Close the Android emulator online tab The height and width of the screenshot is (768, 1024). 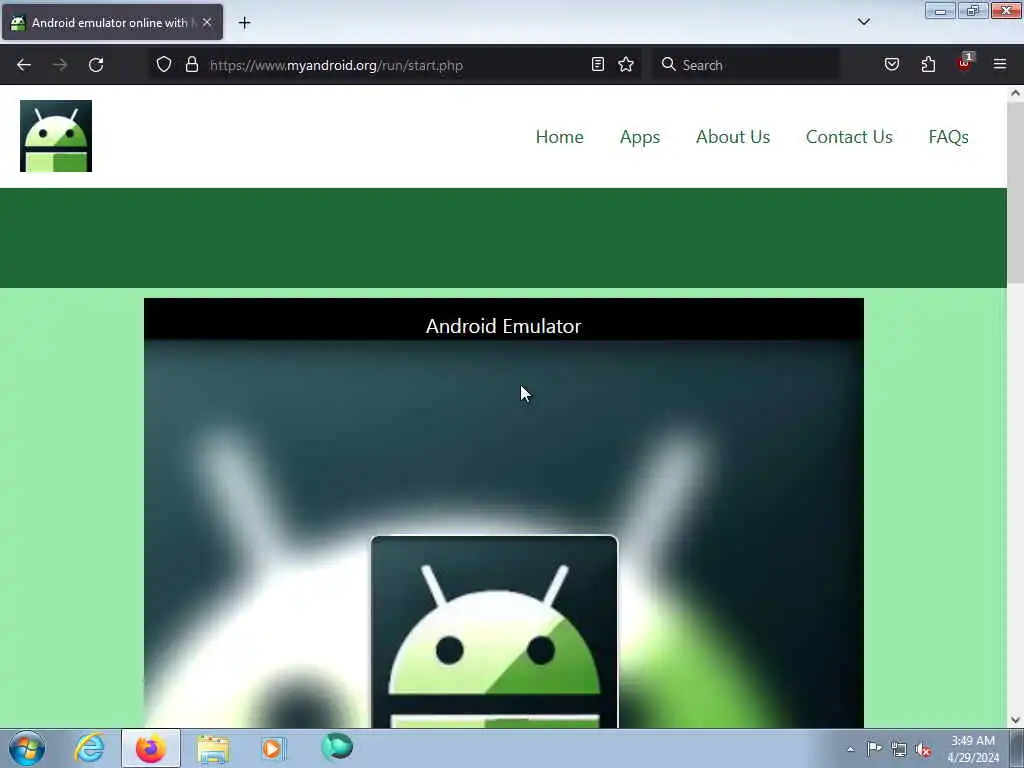click(x=207, y=22)
